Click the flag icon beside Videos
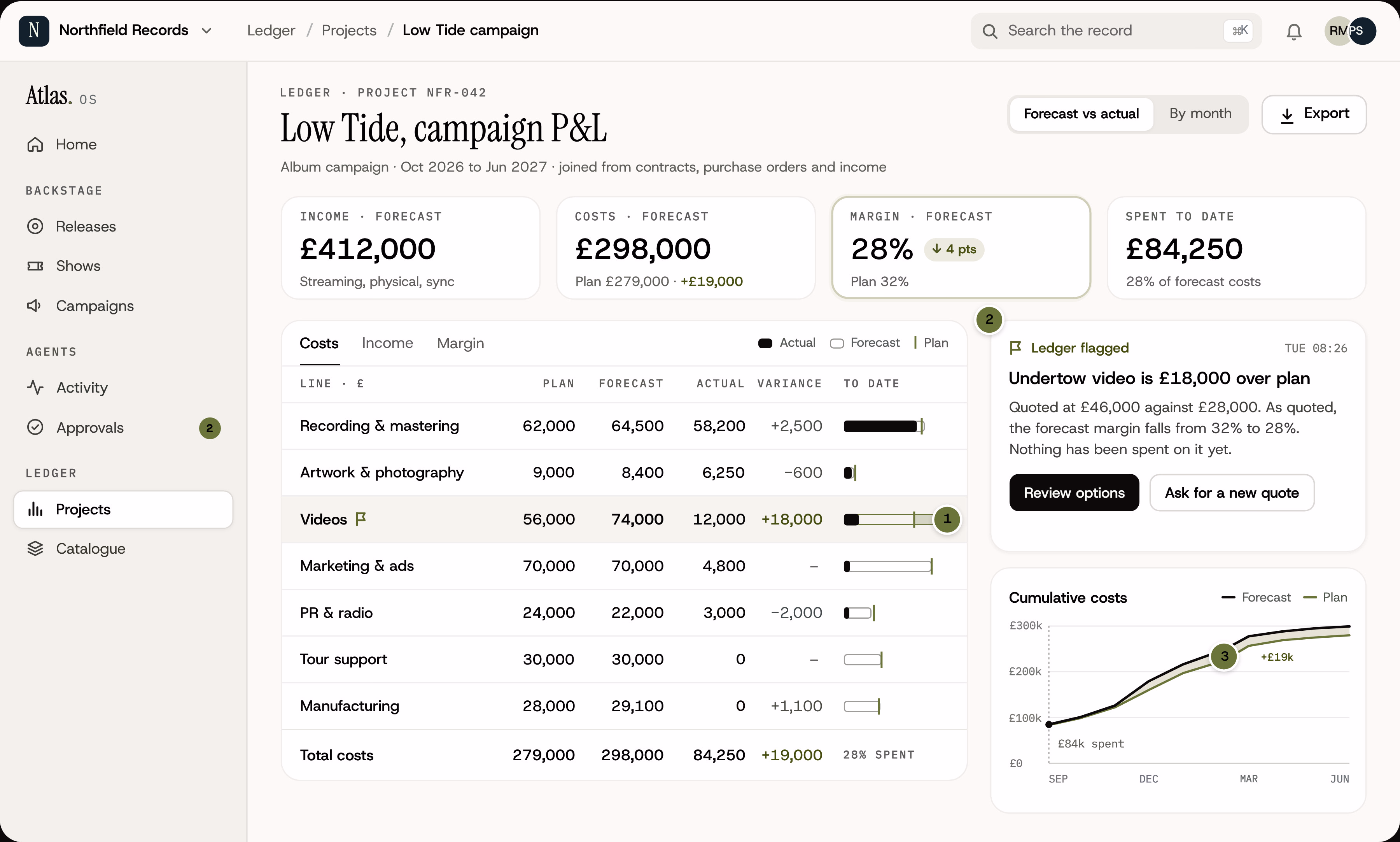This screenshot has width=1400, height=842. pos(360,519)
